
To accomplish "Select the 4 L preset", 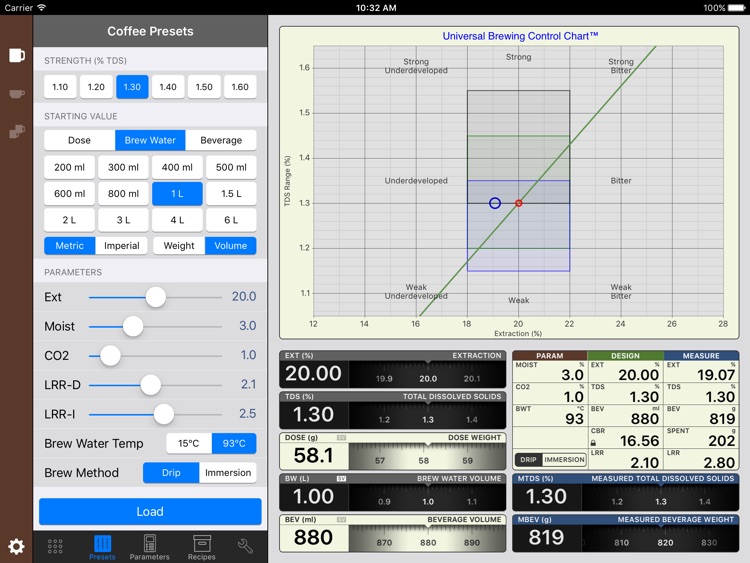I will coord(177,220).
